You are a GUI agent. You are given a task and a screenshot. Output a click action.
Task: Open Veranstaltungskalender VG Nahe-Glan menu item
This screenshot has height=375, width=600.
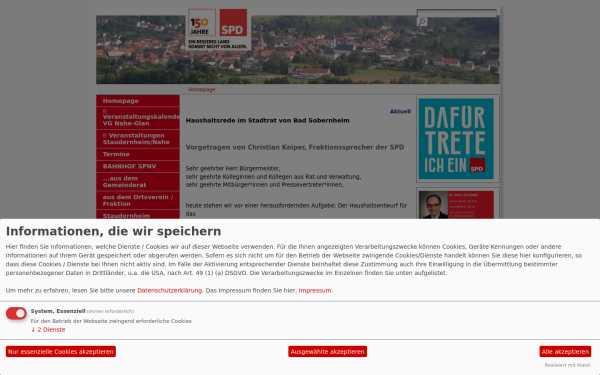[x=138, y=118]
